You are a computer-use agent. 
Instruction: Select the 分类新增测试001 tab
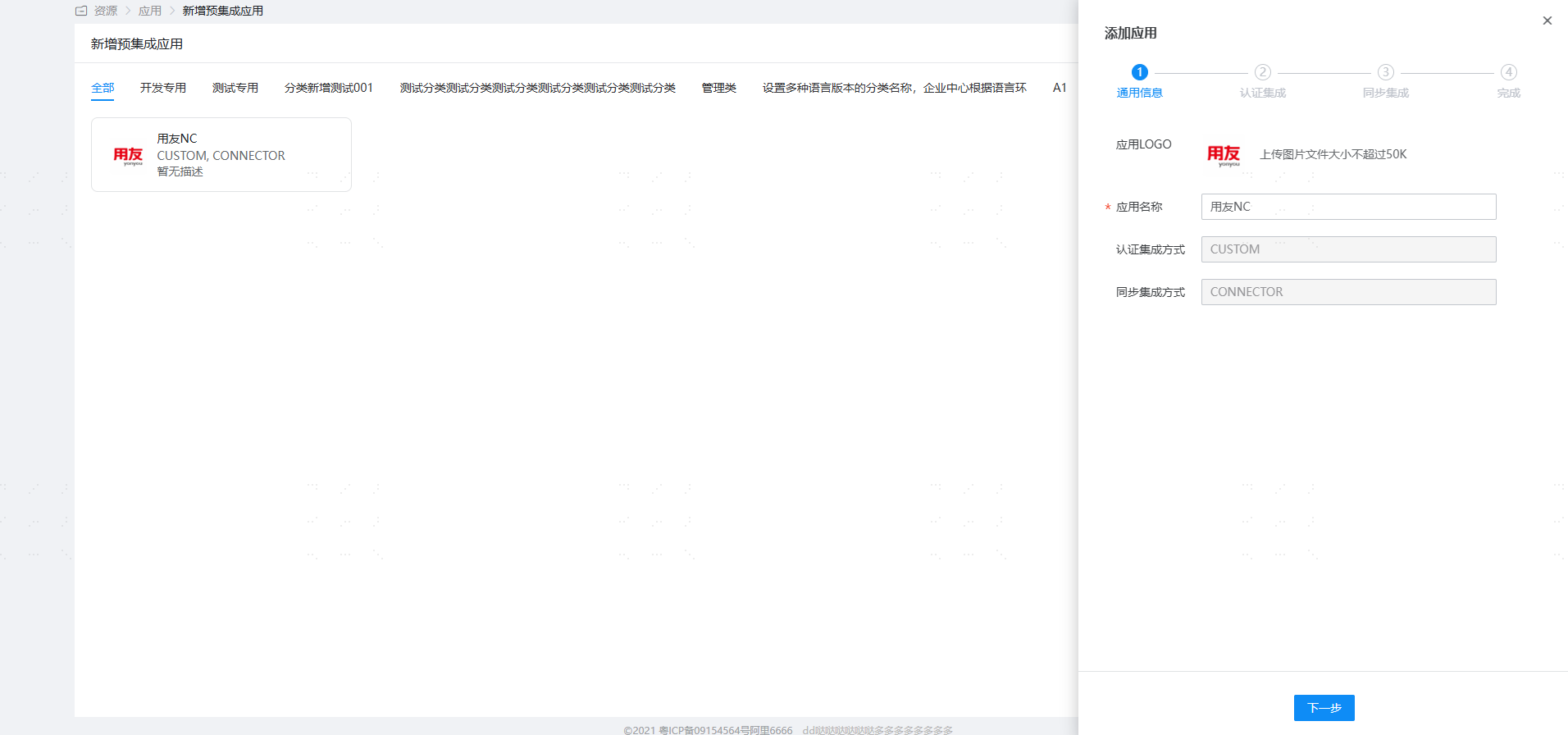coord(328,88)
